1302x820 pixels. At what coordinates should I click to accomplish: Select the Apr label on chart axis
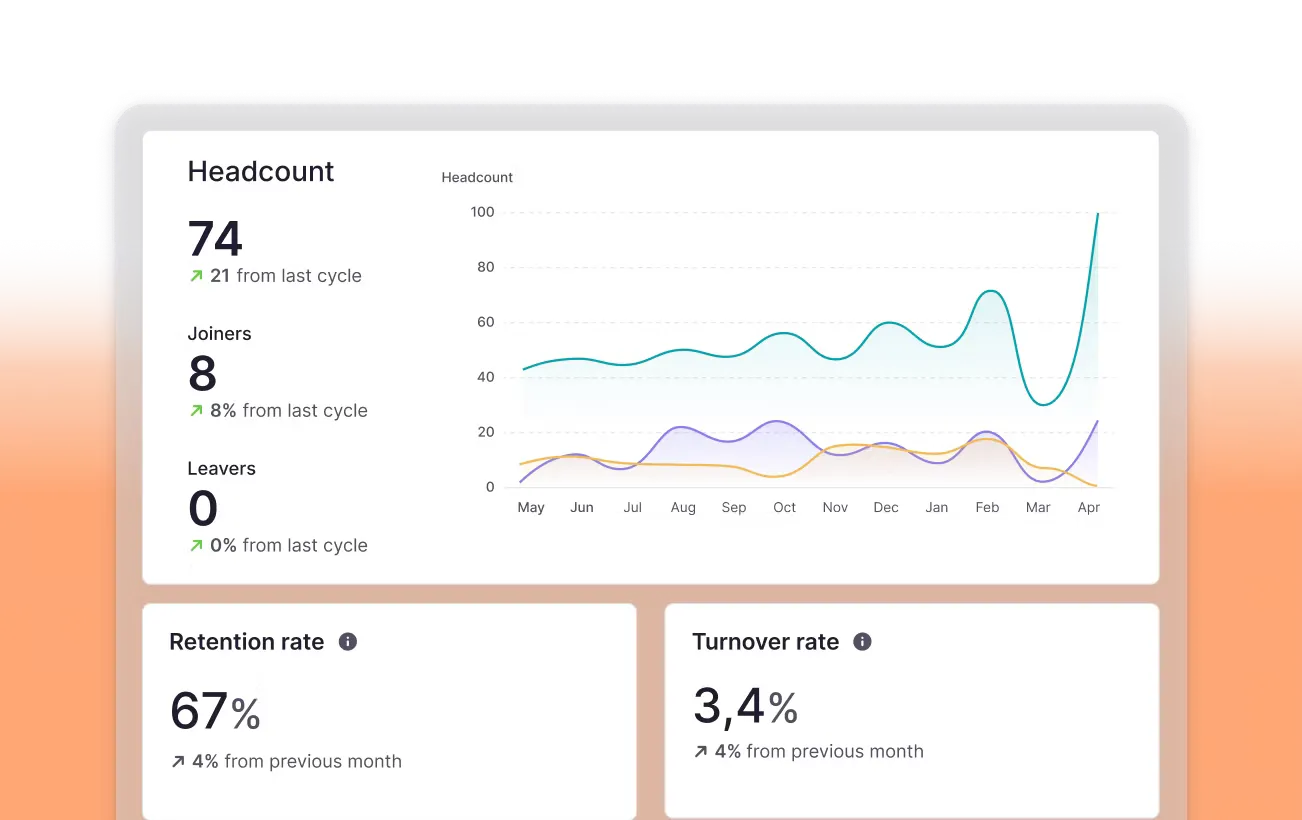(x=1089, y=508)
